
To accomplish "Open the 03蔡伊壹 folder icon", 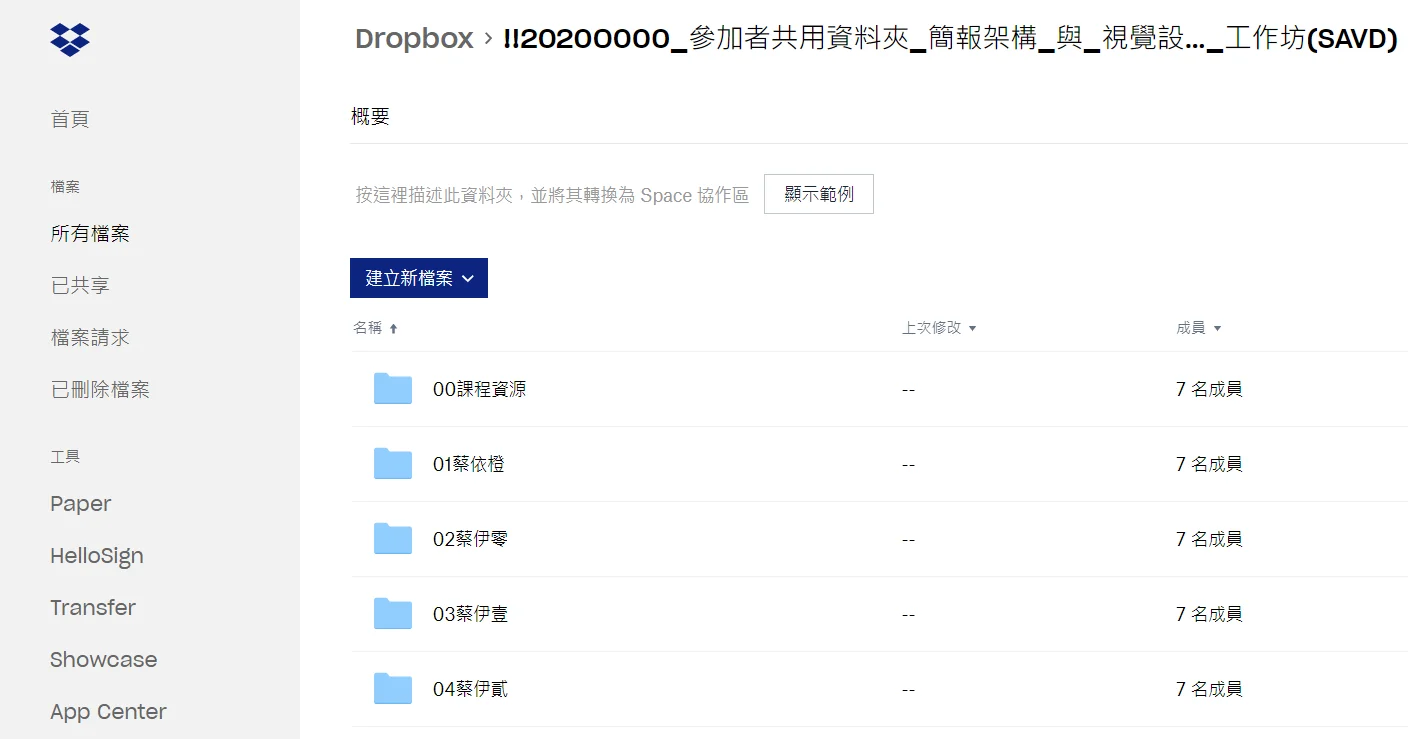I will [393, 614].
